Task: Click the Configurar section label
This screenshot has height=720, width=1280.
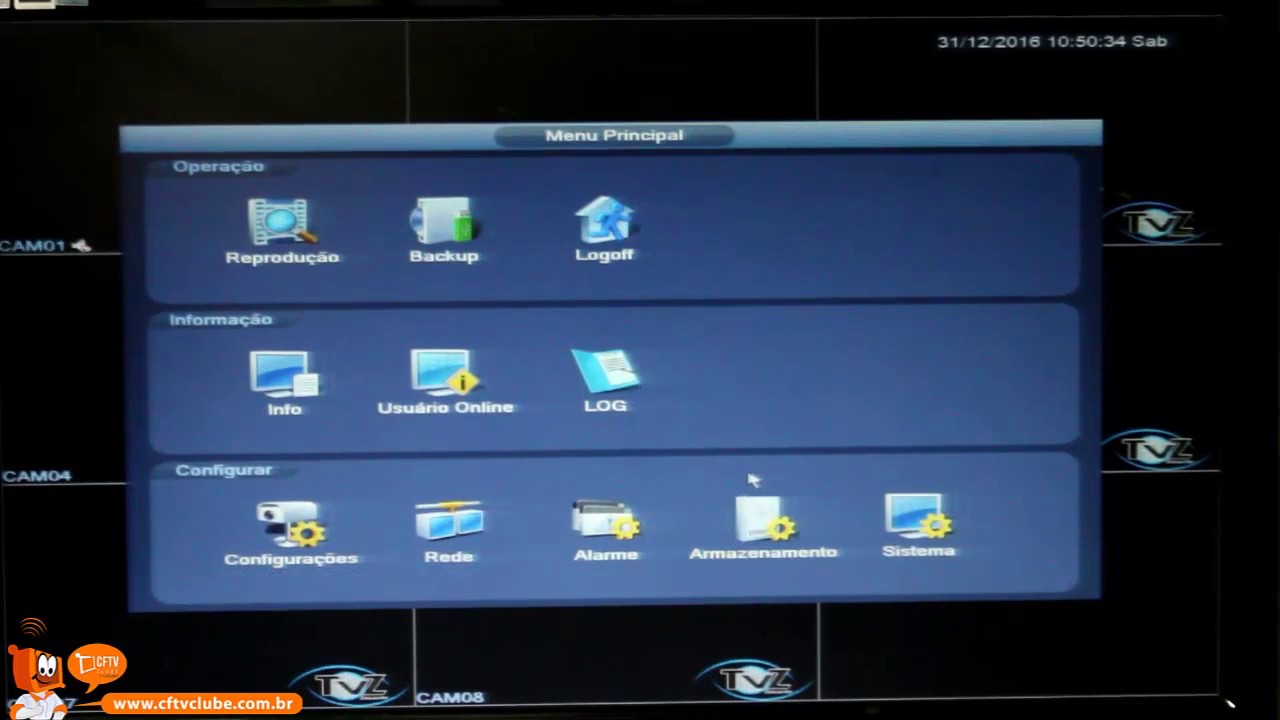Action: click(223, 469)
